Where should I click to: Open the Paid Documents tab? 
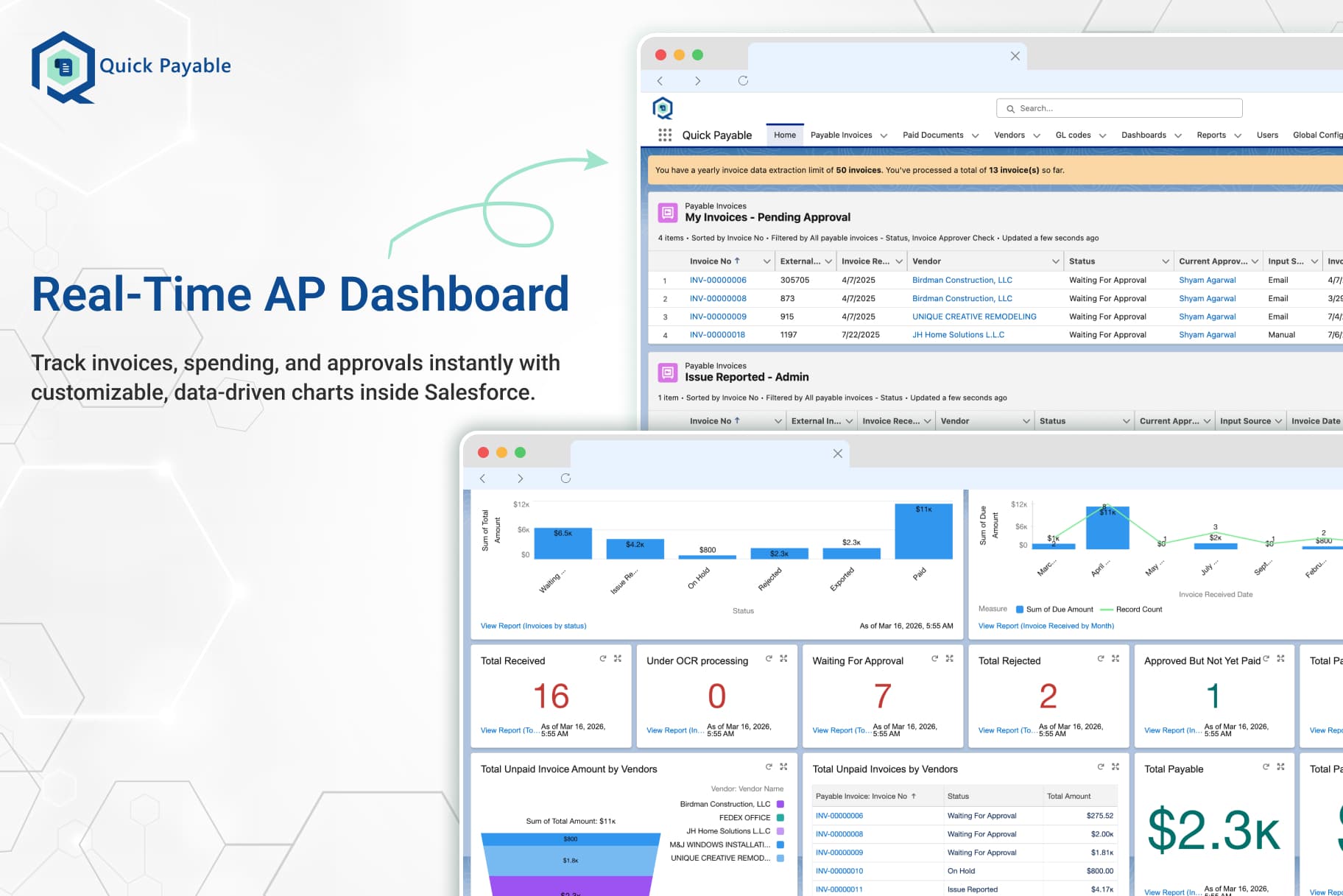coord(933,135)
